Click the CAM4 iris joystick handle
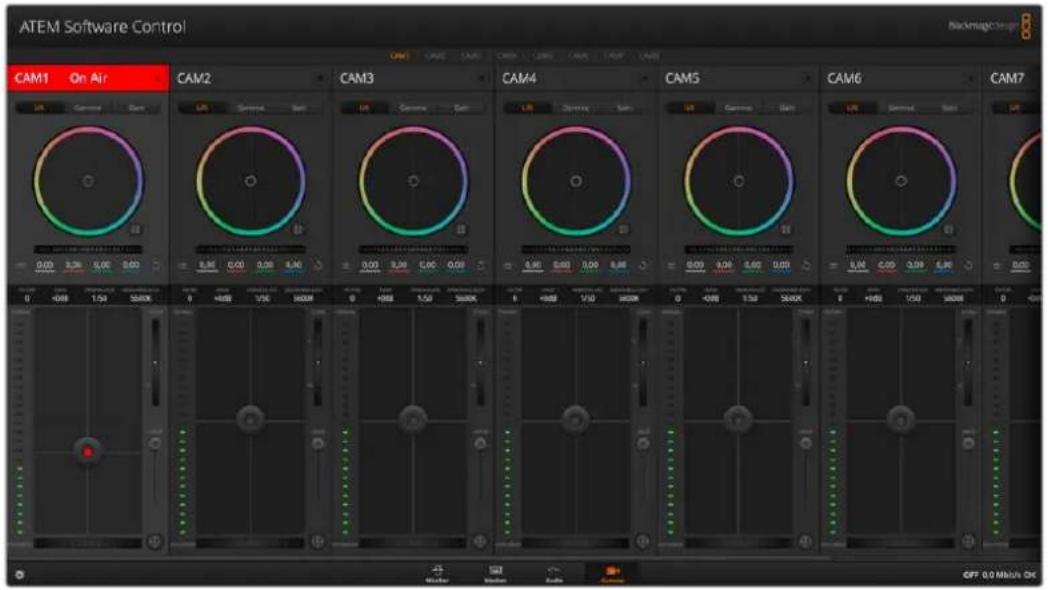 575,419
